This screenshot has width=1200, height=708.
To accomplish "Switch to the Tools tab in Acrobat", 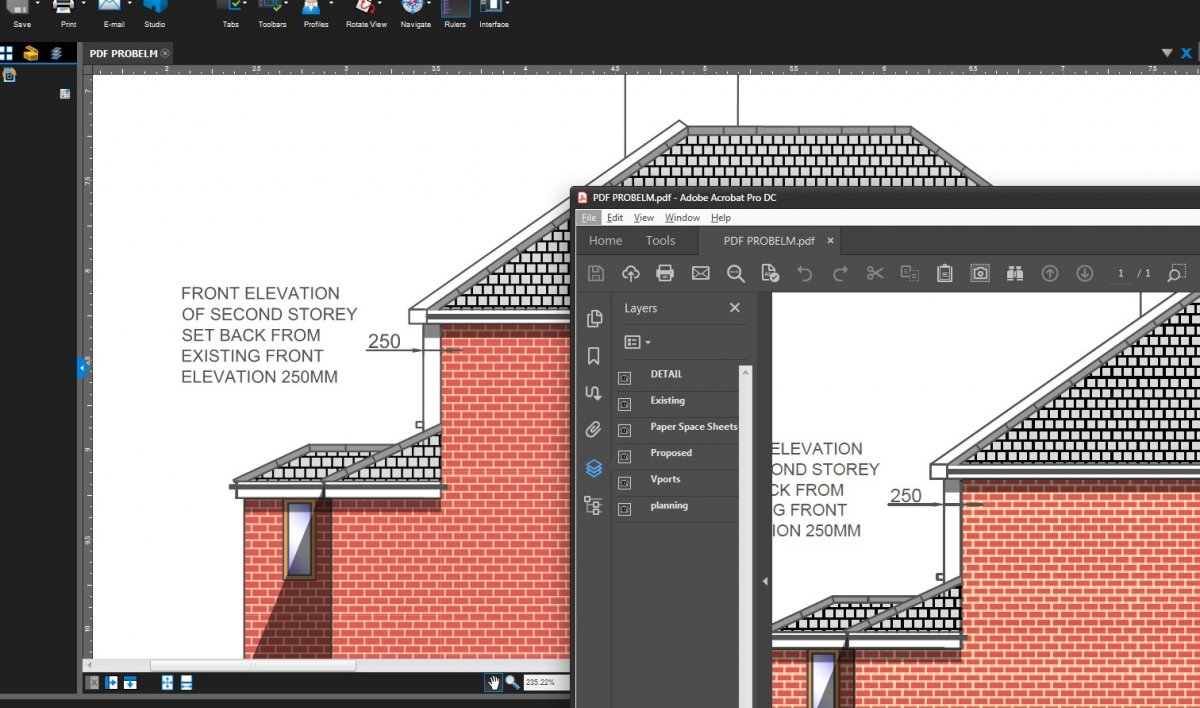I will click(660, 241).
